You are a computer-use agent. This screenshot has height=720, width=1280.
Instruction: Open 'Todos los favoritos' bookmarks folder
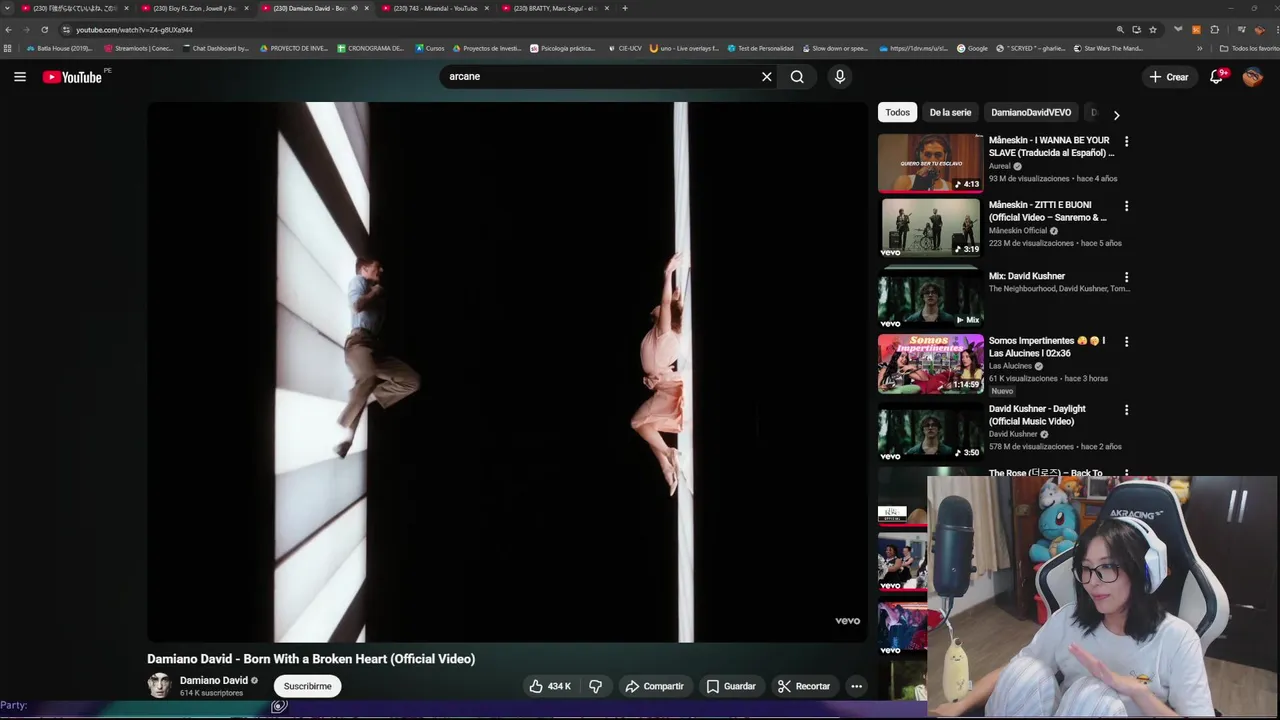click(x=1249, y=48)
